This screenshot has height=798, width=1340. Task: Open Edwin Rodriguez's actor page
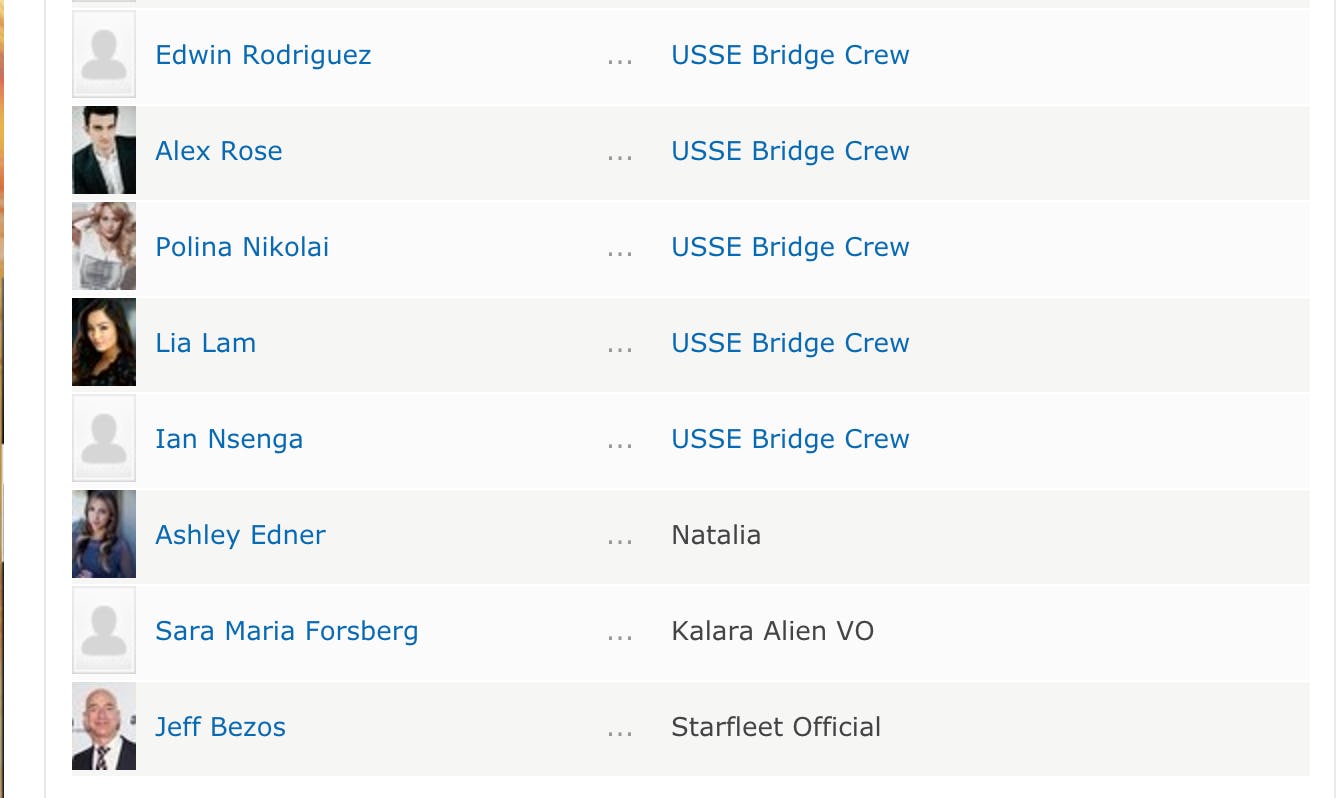pyautogui.click(x=262, y=55)
